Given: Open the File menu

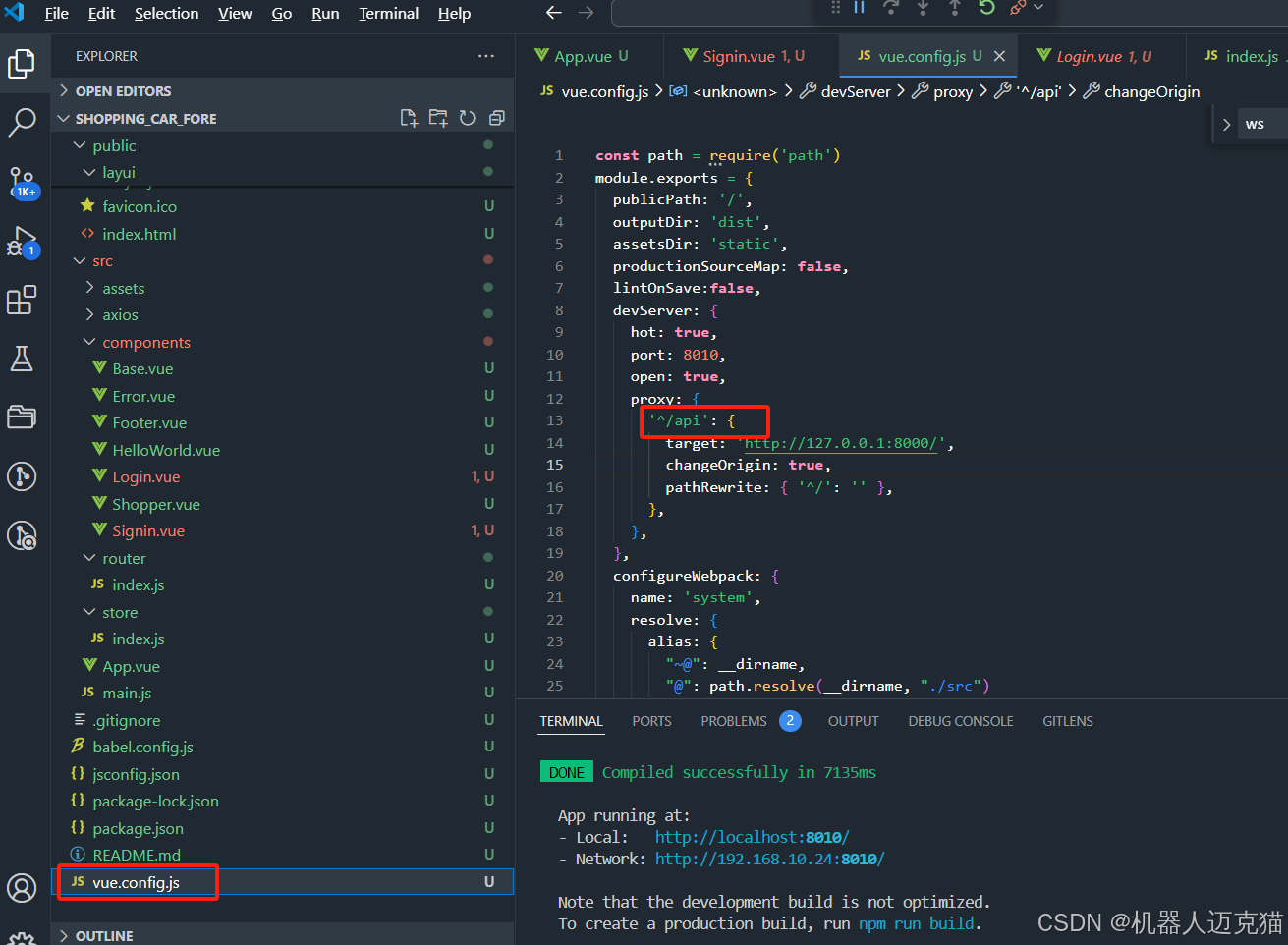Looking at the screenshot, I should point(57,13).
